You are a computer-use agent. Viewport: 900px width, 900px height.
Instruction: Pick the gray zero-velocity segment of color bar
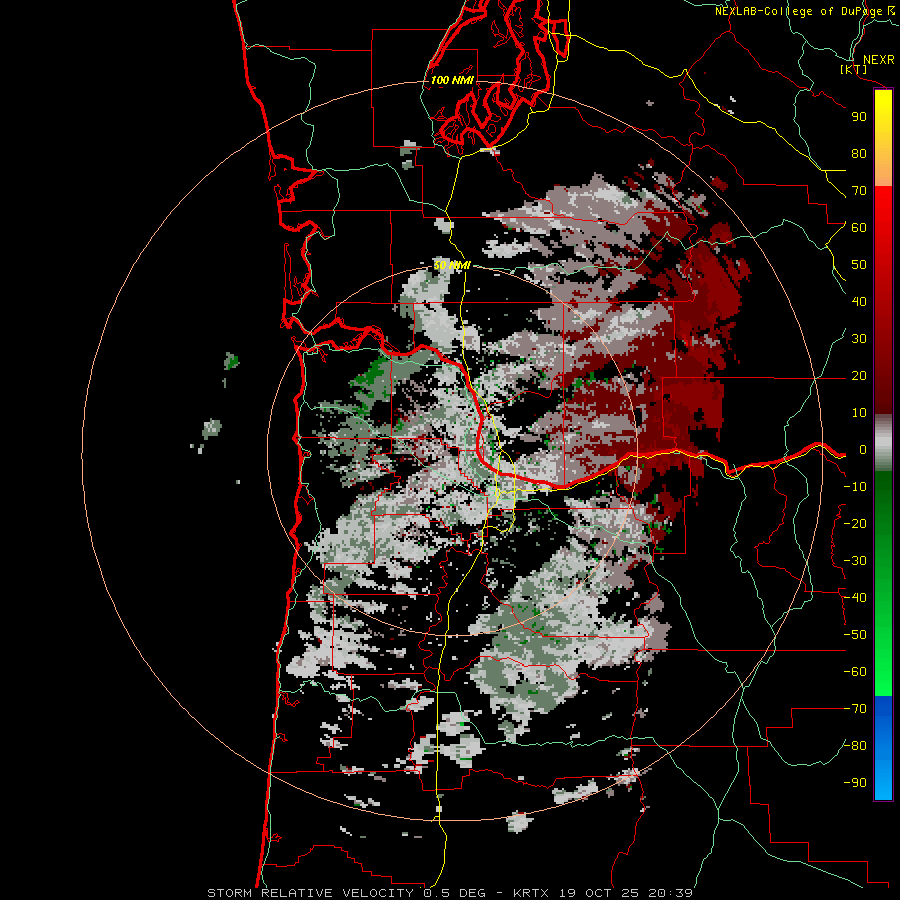tap(883, 443)
